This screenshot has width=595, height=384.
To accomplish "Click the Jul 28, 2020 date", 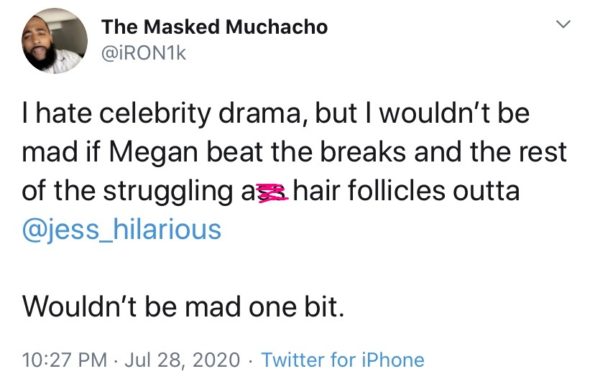I will [183, 360].
